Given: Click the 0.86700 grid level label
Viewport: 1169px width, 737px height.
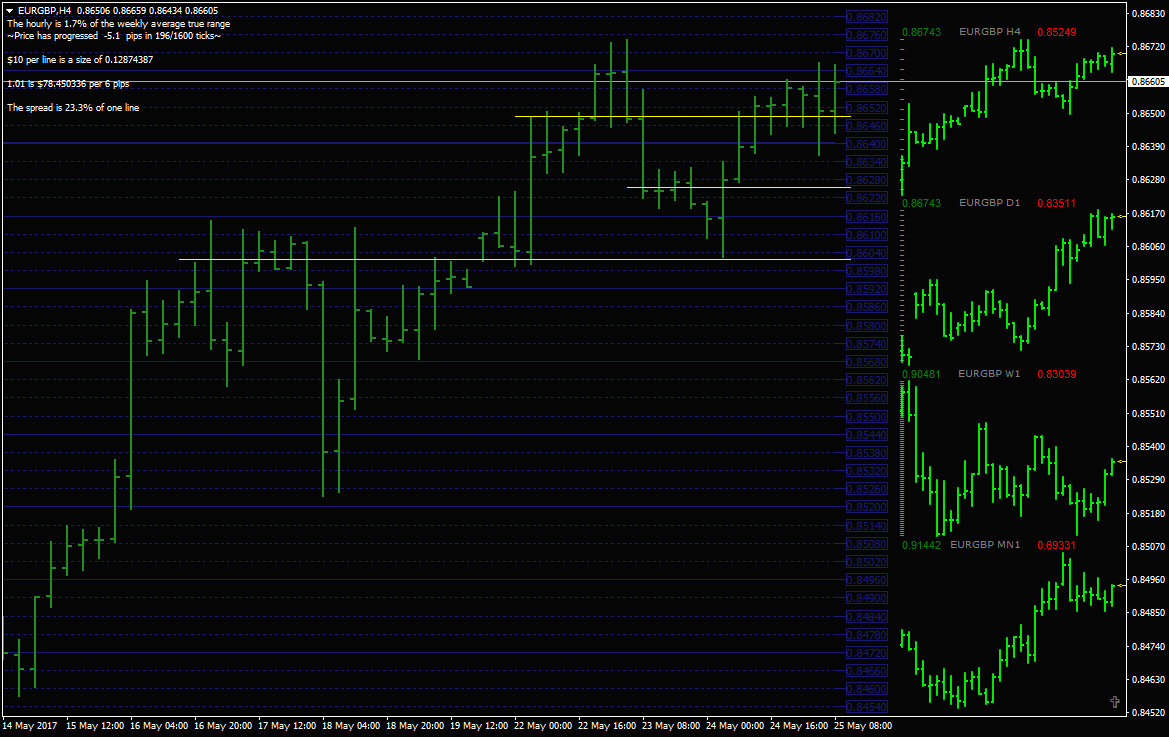Looking at the screenshot, I should pos(867,53).
